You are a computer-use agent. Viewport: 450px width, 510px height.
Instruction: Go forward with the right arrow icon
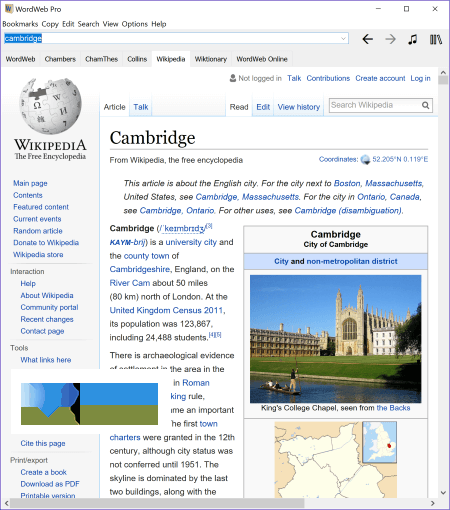(390, 39)
